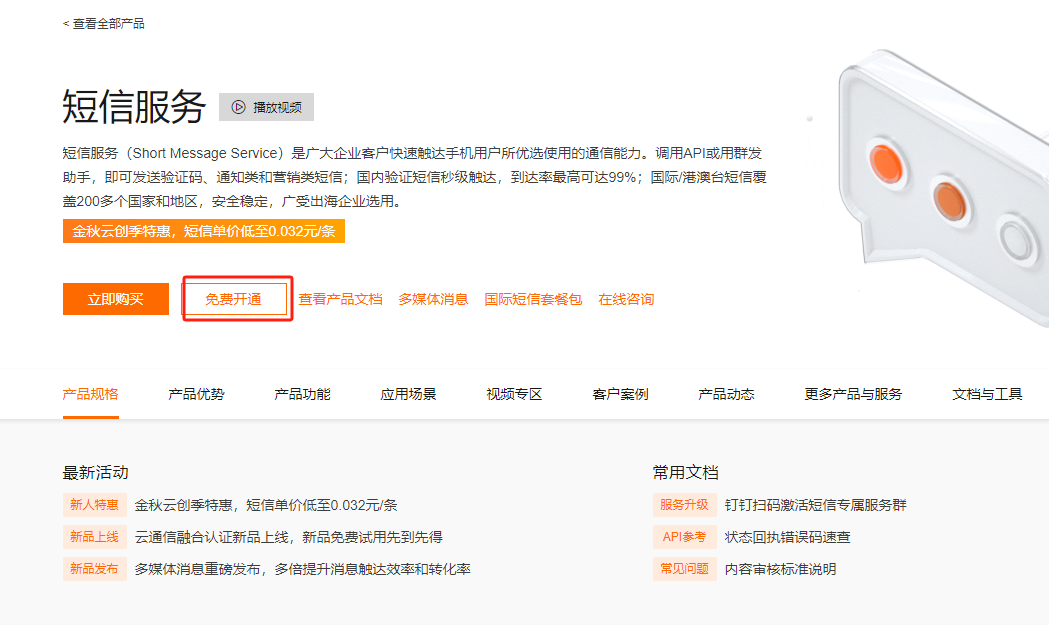1049x625 pixels.
Task: Click the 立即购买 orange button
Action: tap(115, 299)
